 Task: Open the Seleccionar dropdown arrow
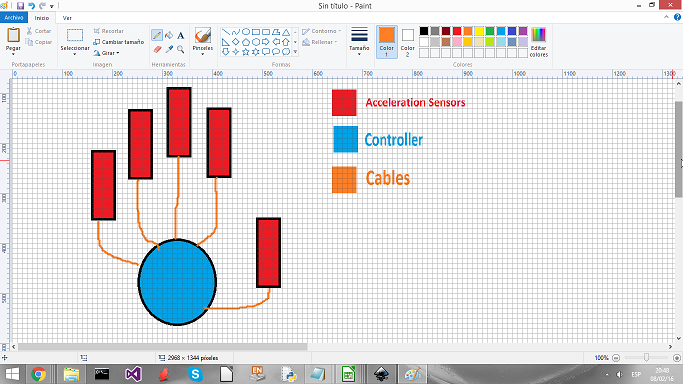pos(74,54)
